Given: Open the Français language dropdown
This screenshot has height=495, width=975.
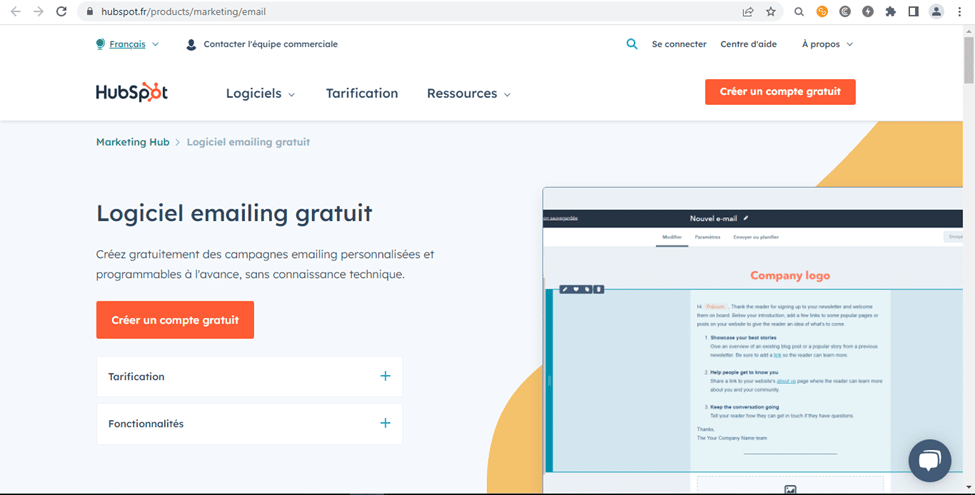Looking at the screenshot, I should [x=134, y=44].
